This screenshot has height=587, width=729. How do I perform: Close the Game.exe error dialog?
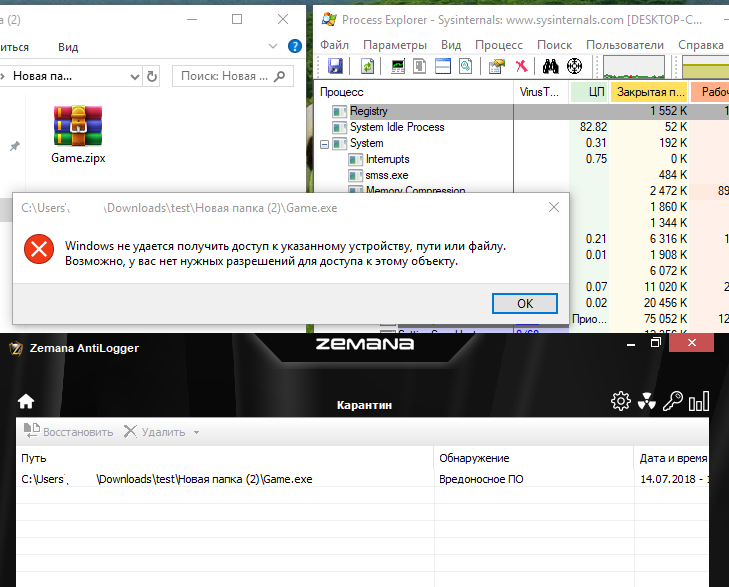coord(554,207)
